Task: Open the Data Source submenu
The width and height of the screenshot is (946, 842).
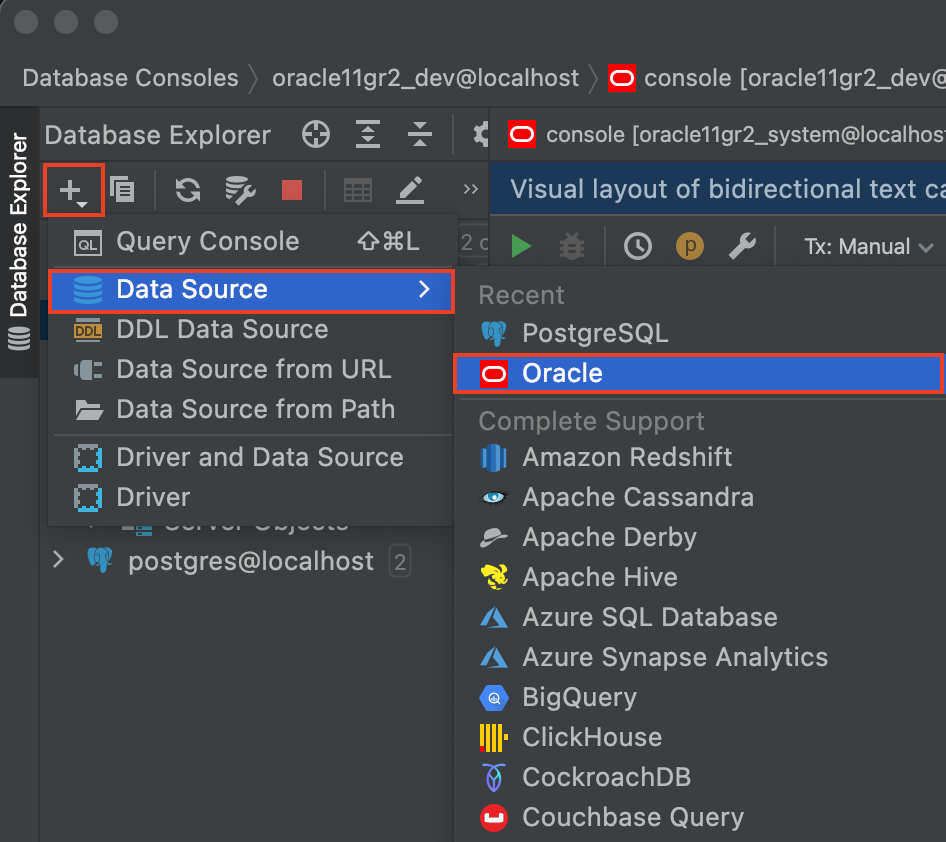Action: click(251, 290)
